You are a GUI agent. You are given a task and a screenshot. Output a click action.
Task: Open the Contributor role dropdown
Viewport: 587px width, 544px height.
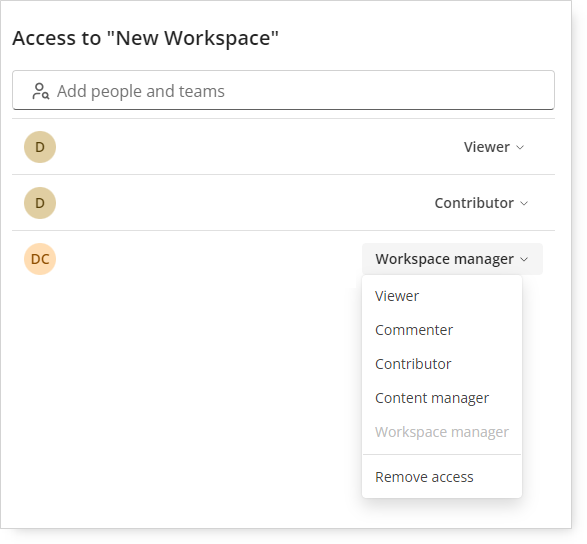[x=481, y=203]
